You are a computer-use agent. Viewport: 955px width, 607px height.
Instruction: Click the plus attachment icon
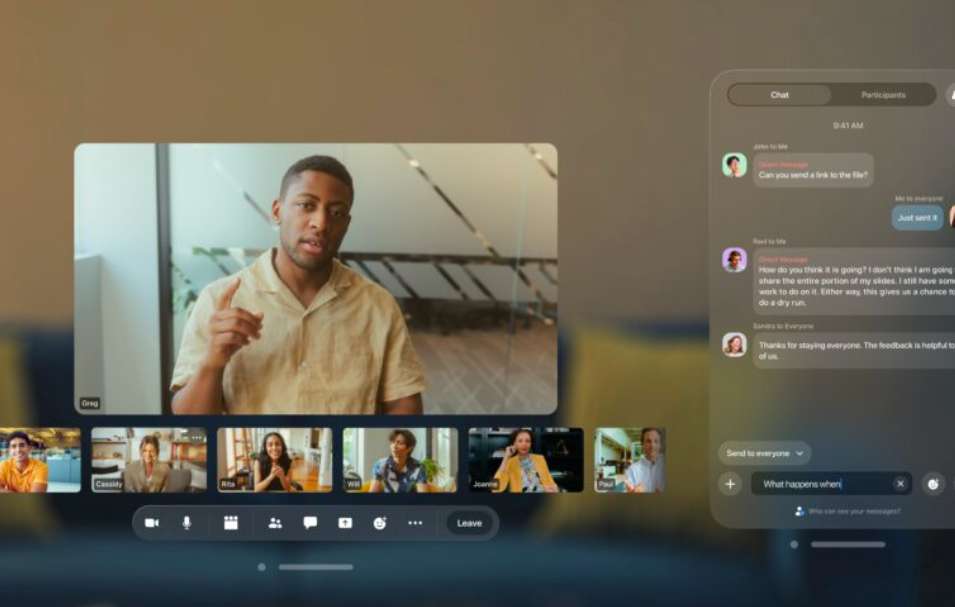coord(730,485)
